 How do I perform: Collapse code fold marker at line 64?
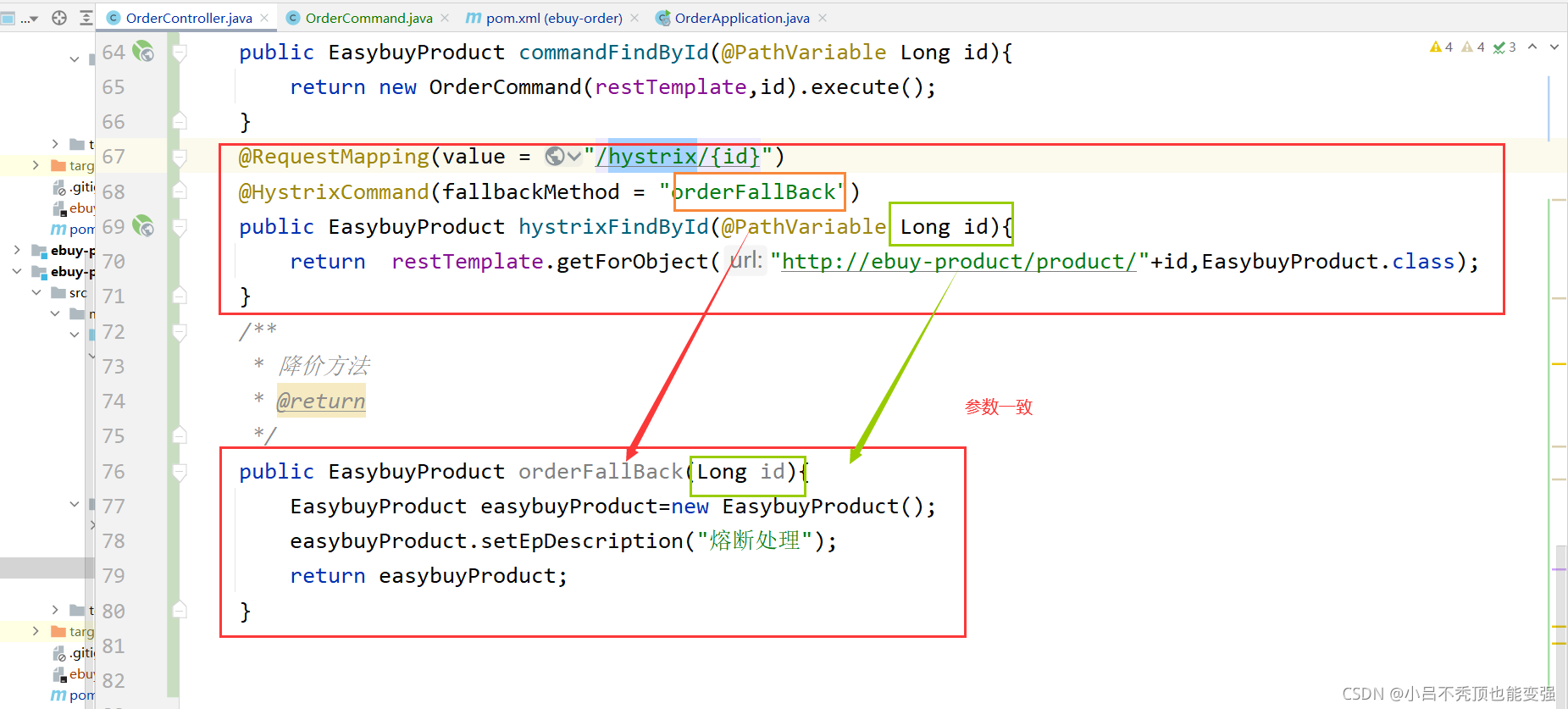[180, 53]
